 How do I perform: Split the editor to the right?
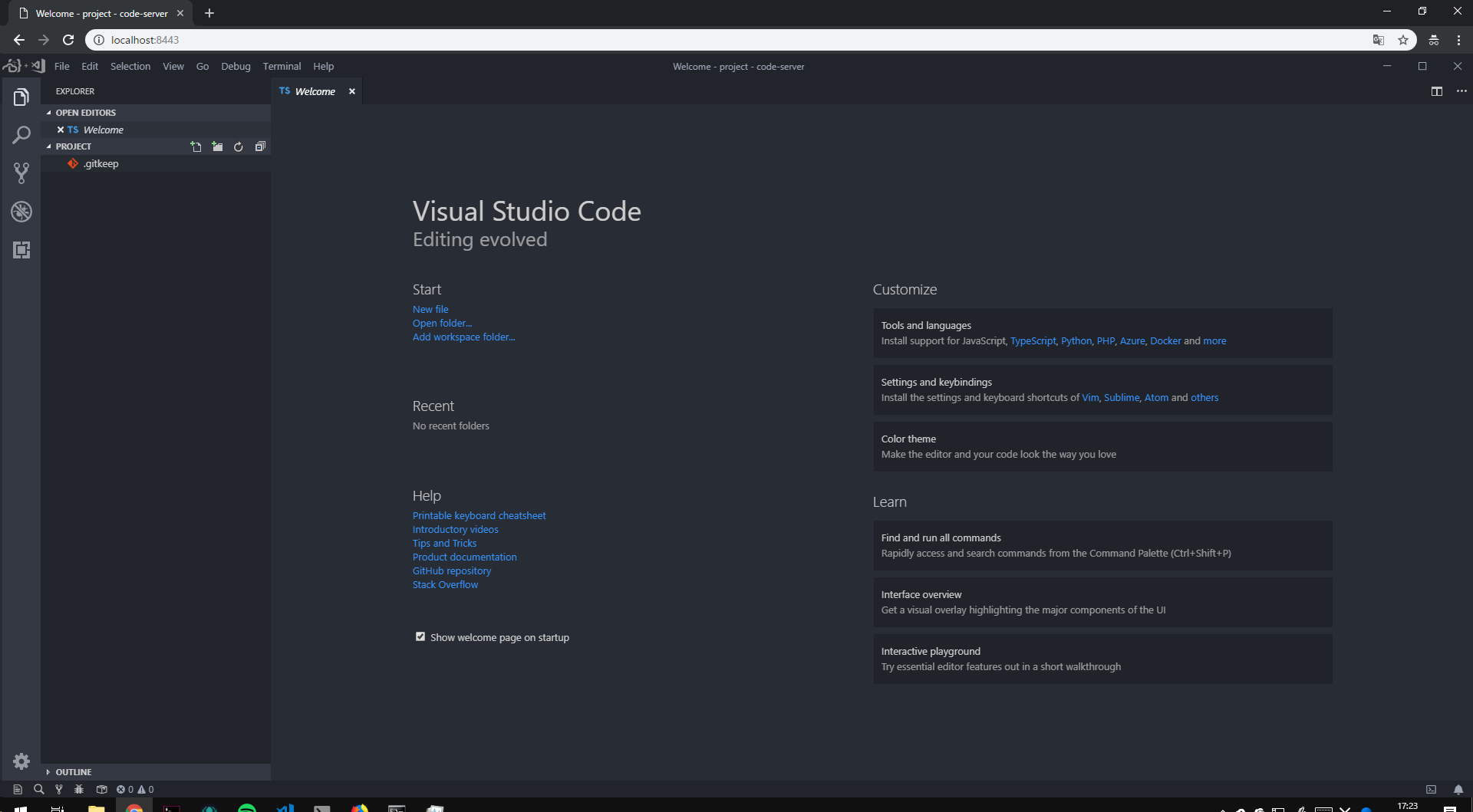(x=1436, y=91)
